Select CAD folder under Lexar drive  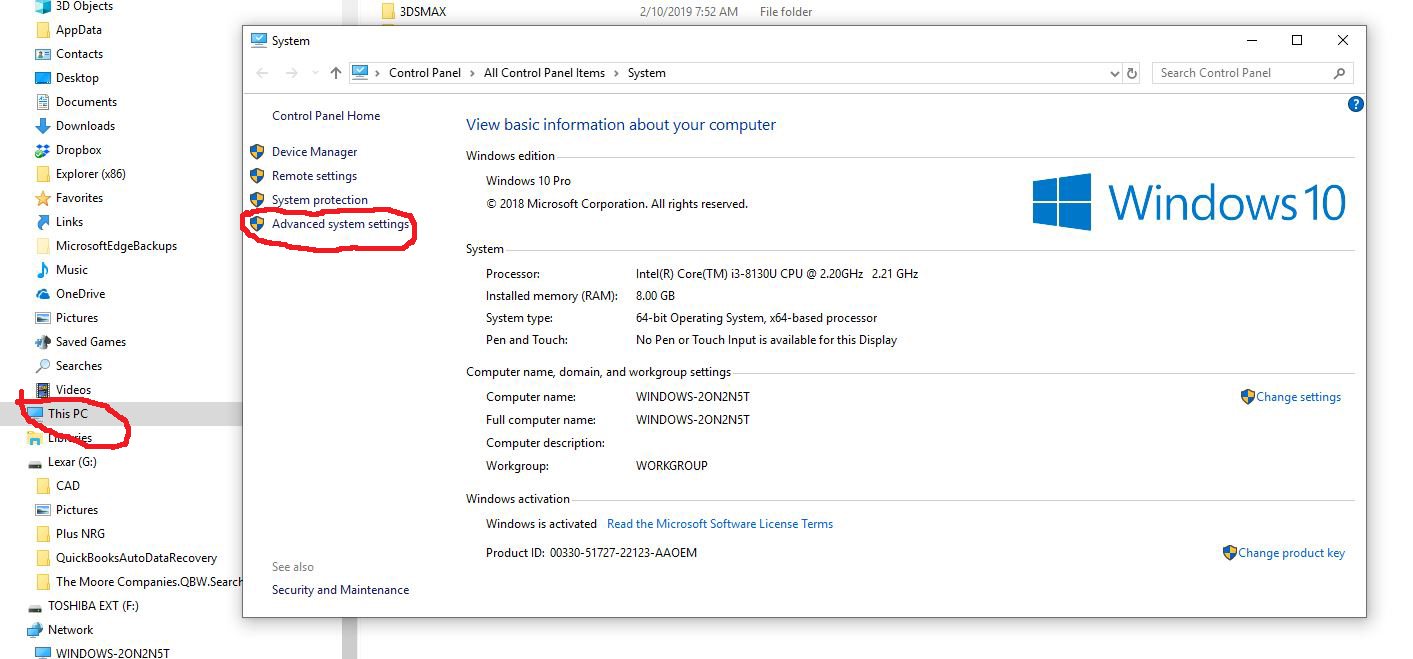(68, 486)
